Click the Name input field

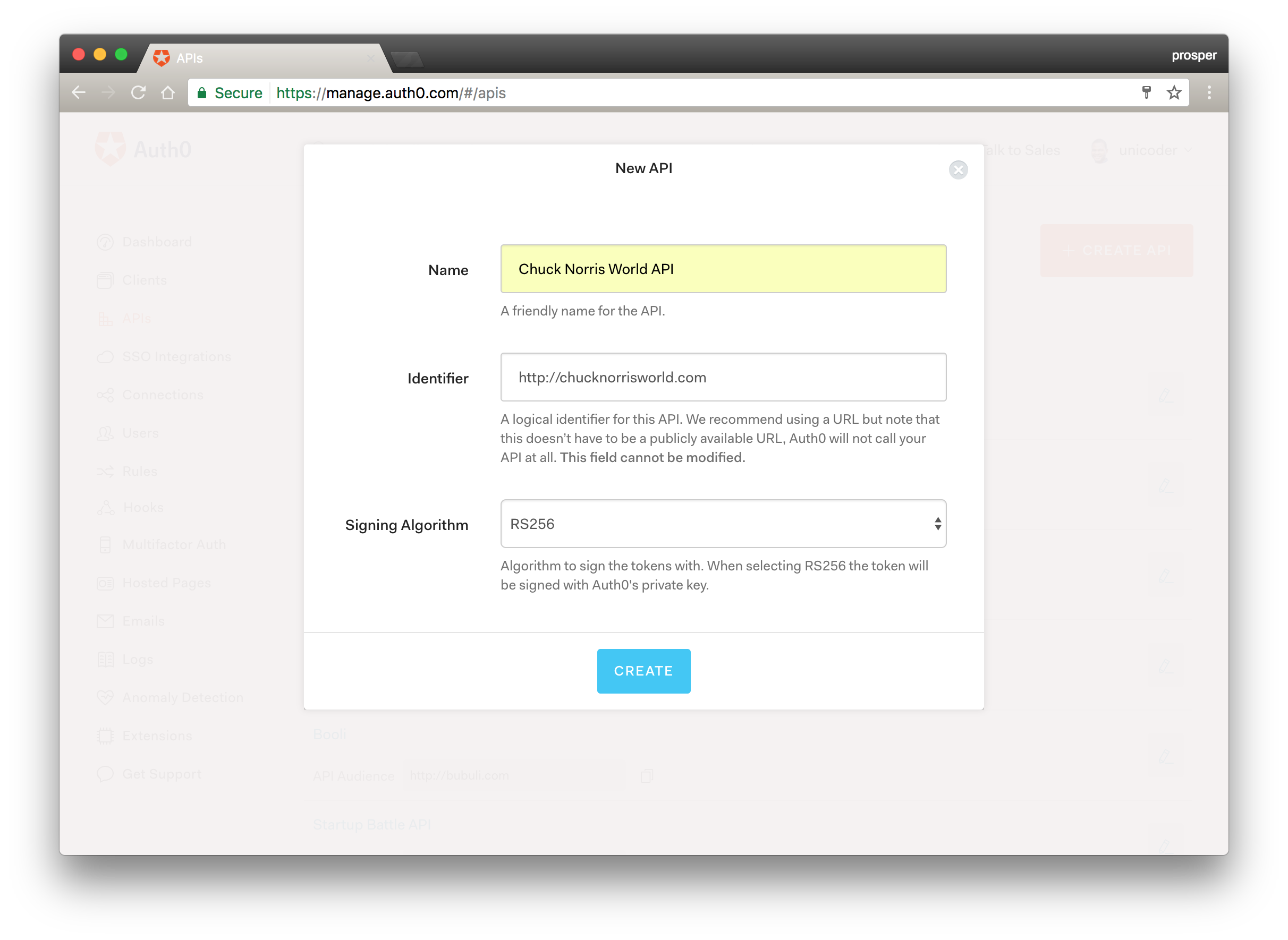pos(723,269)
